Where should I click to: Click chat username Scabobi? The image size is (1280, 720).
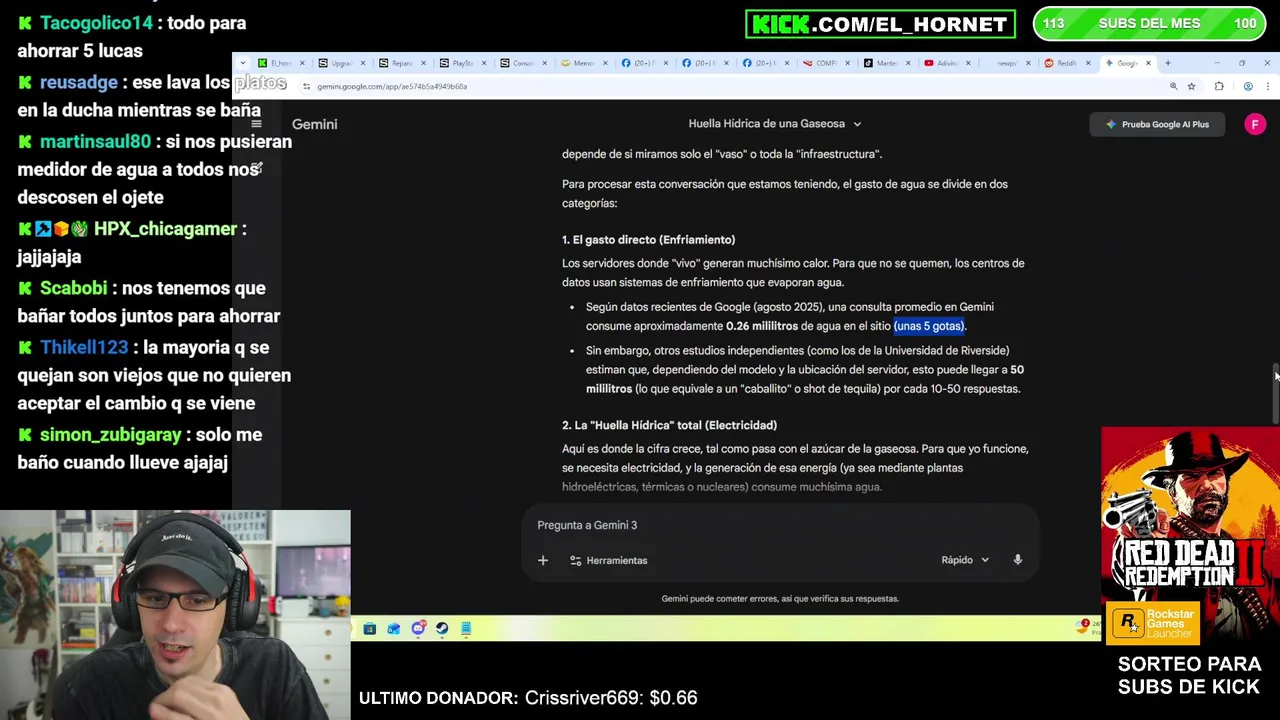[x=73, y=288]
